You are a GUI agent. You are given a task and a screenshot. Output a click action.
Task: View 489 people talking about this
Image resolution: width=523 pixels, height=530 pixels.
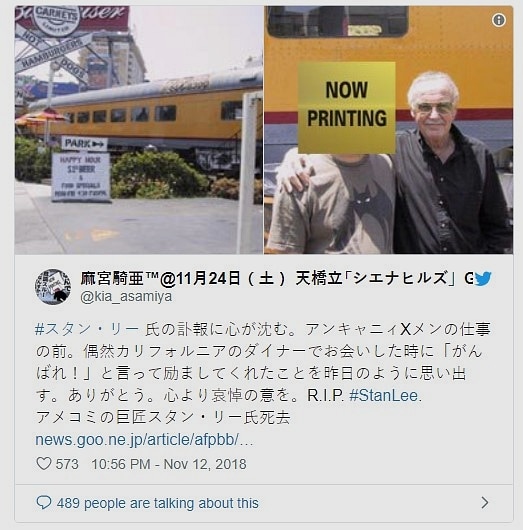(158, 503)
